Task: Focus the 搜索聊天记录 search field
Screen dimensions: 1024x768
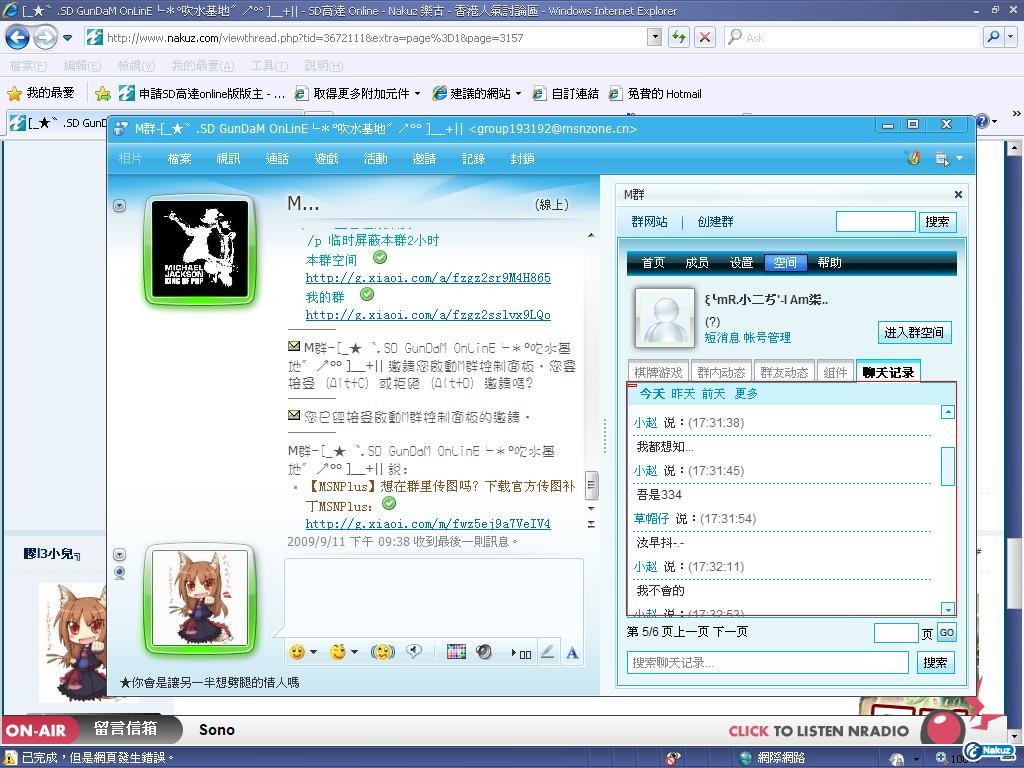Action: (767, 662)
